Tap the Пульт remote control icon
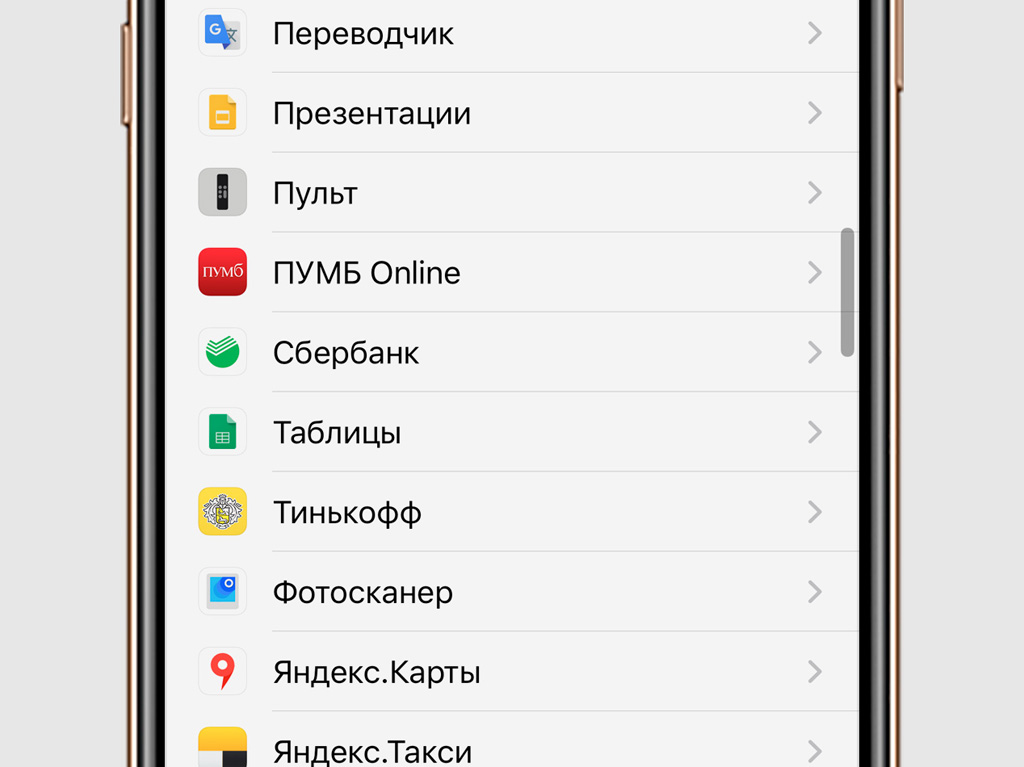1024x767 pixels. point(223,192)
